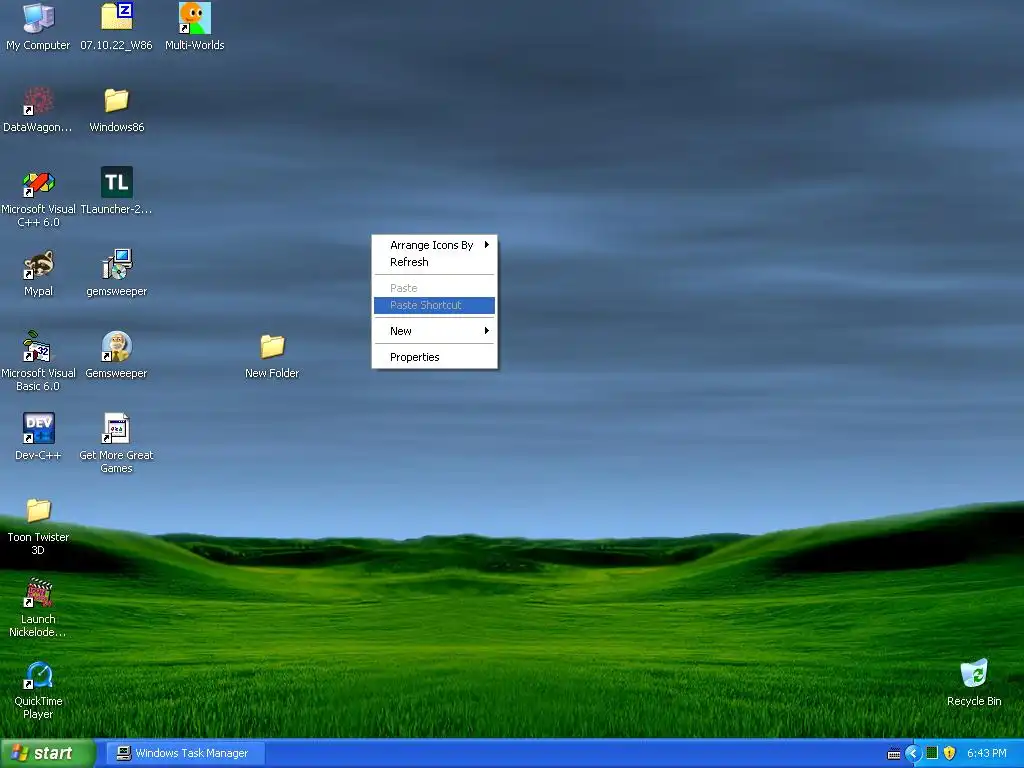The image size is (1024, 768).
Task: Click the greyed-out Paste menu entry
Action: pos(434,288)
